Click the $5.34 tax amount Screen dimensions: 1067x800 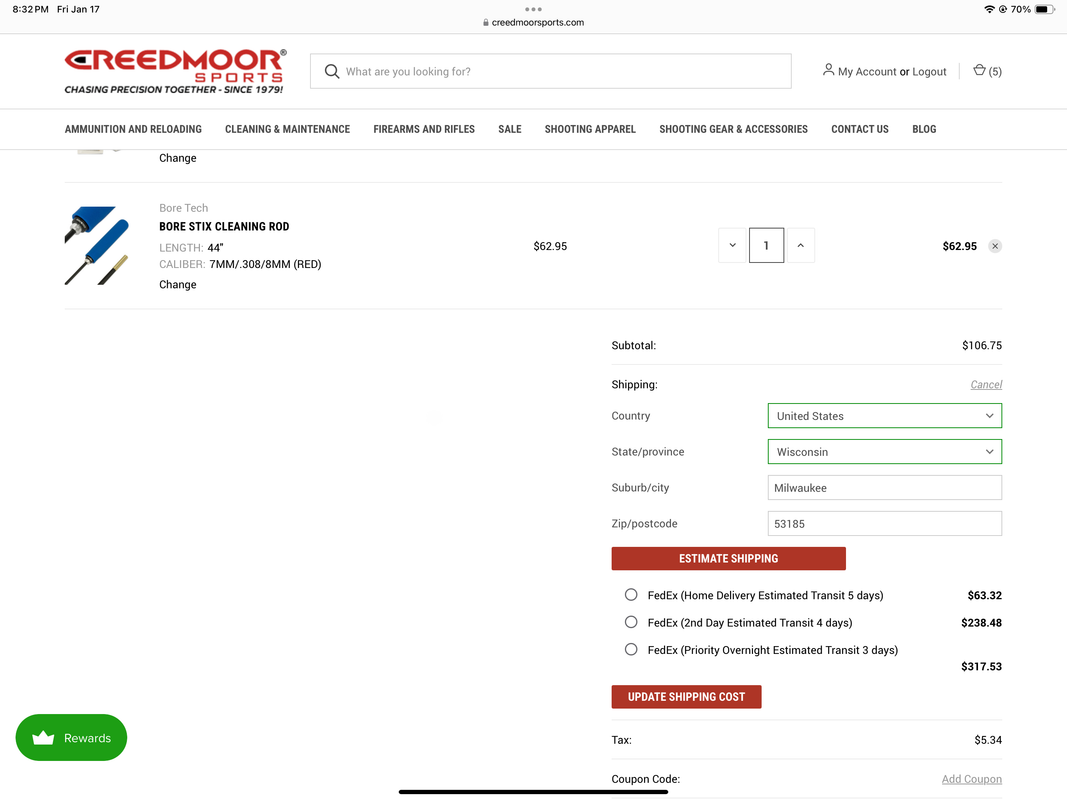[988, 740]
